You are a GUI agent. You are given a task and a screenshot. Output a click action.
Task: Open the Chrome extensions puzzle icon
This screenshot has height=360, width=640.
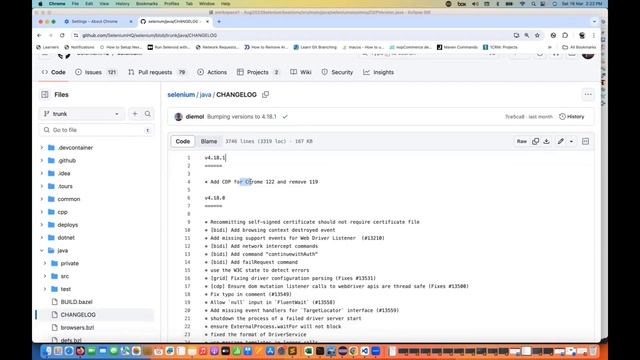[x=565, y=36]
